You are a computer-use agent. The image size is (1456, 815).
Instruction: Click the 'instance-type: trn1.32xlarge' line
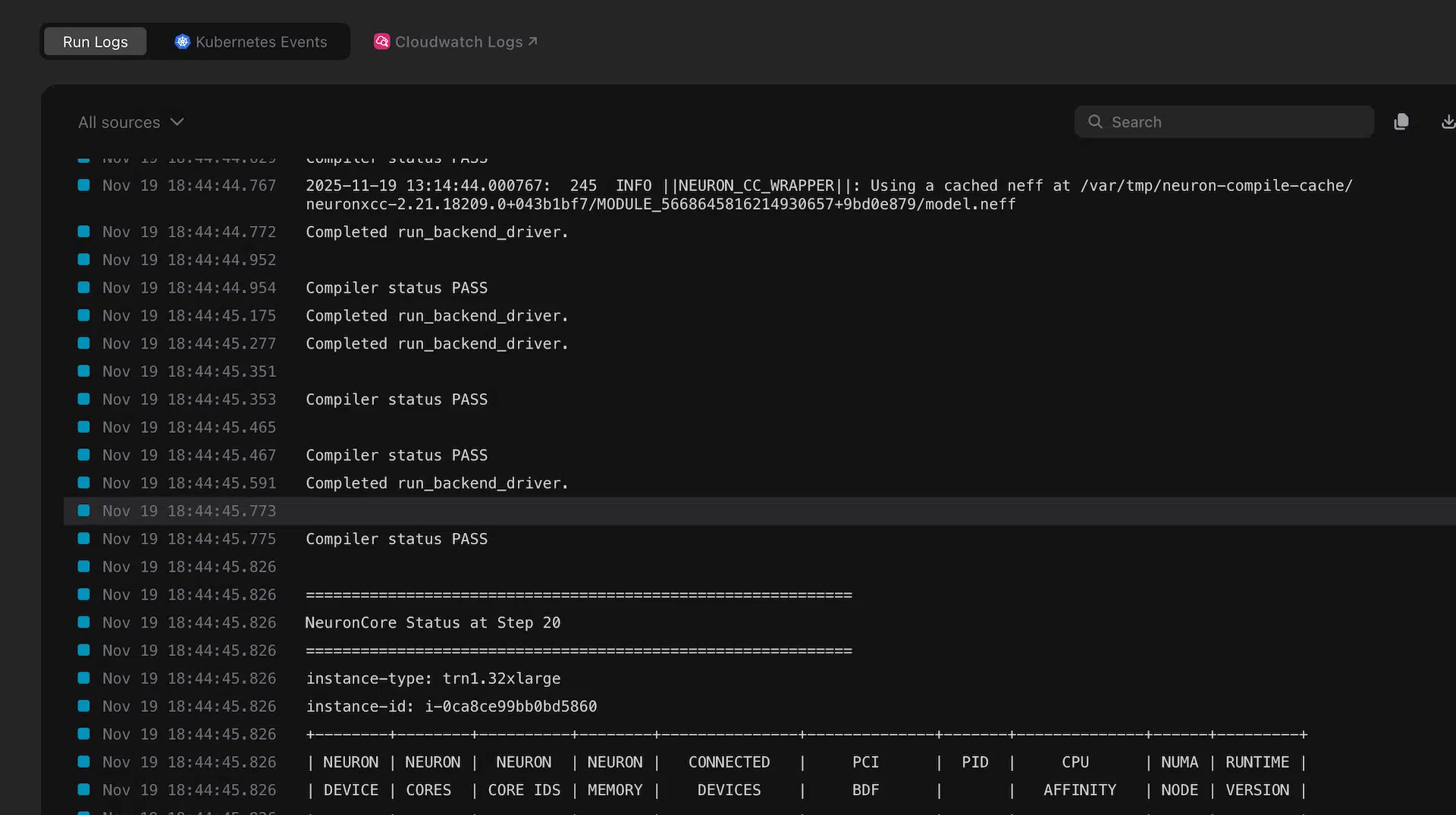(433, 679)
